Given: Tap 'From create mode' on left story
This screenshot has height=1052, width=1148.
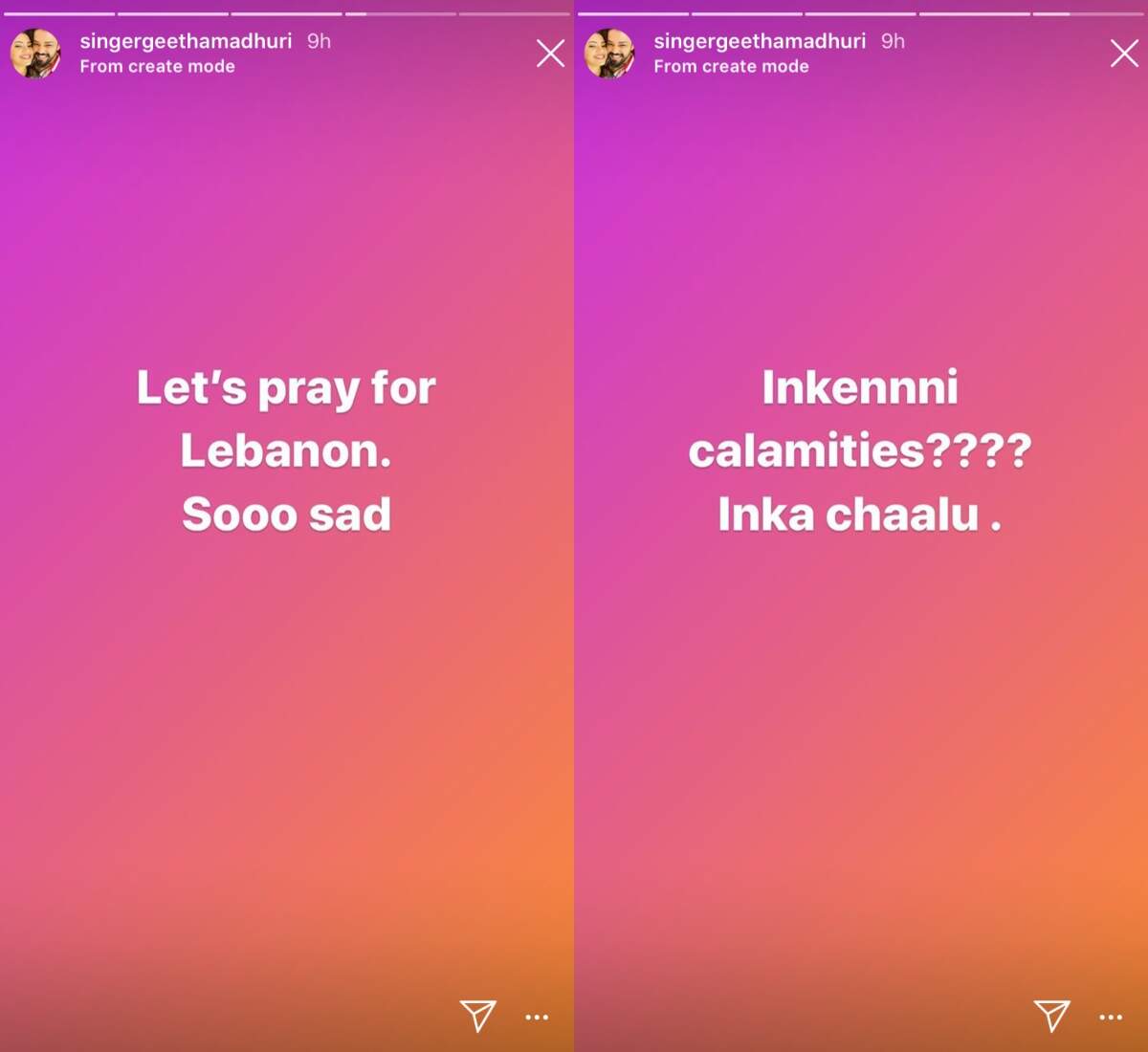Looking at the screenshot, I should (x=157, y=67).
